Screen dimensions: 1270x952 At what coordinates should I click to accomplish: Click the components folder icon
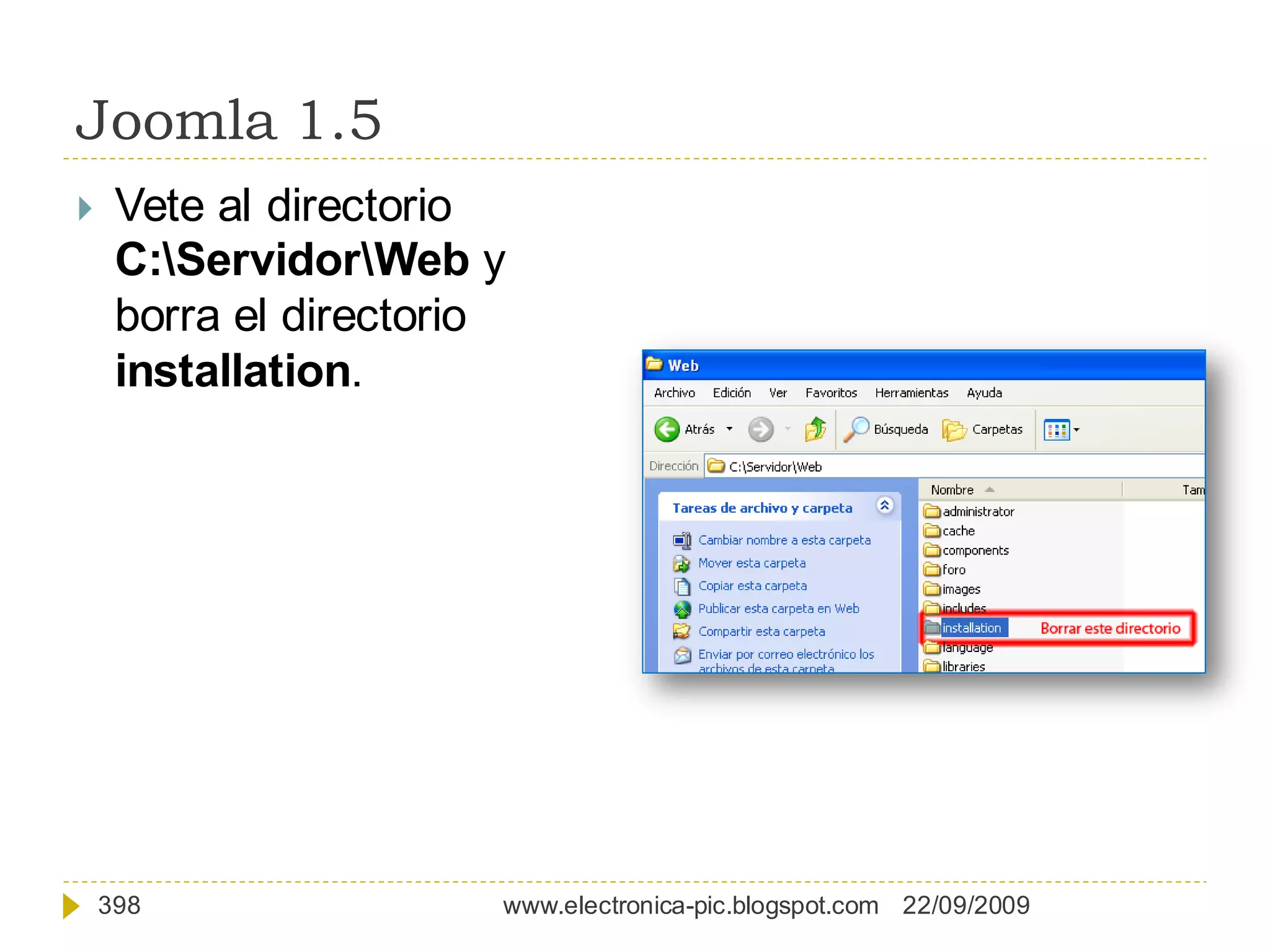[x=932, y=550]
